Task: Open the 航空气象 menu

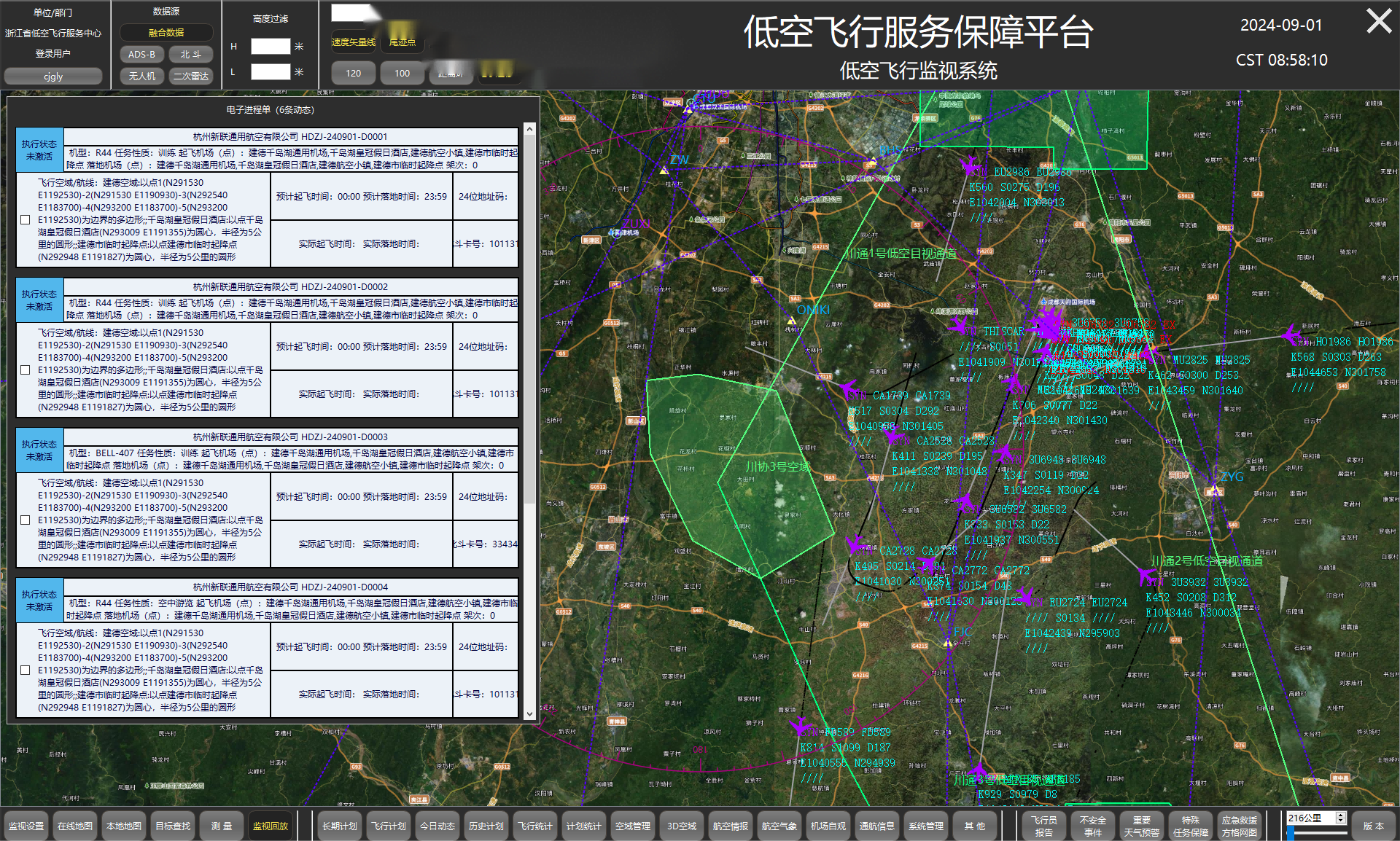Action: pyautogui.click(x=779, y=826)
